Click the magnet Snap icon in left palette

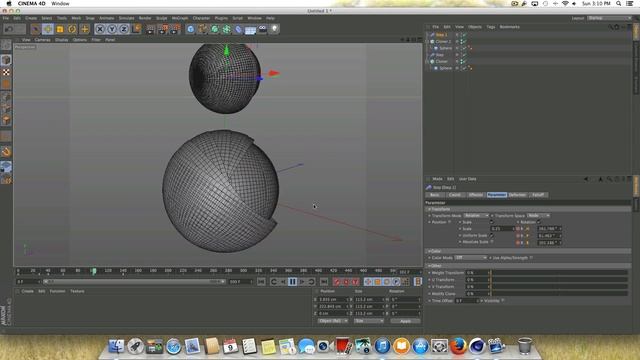[6, 152]
